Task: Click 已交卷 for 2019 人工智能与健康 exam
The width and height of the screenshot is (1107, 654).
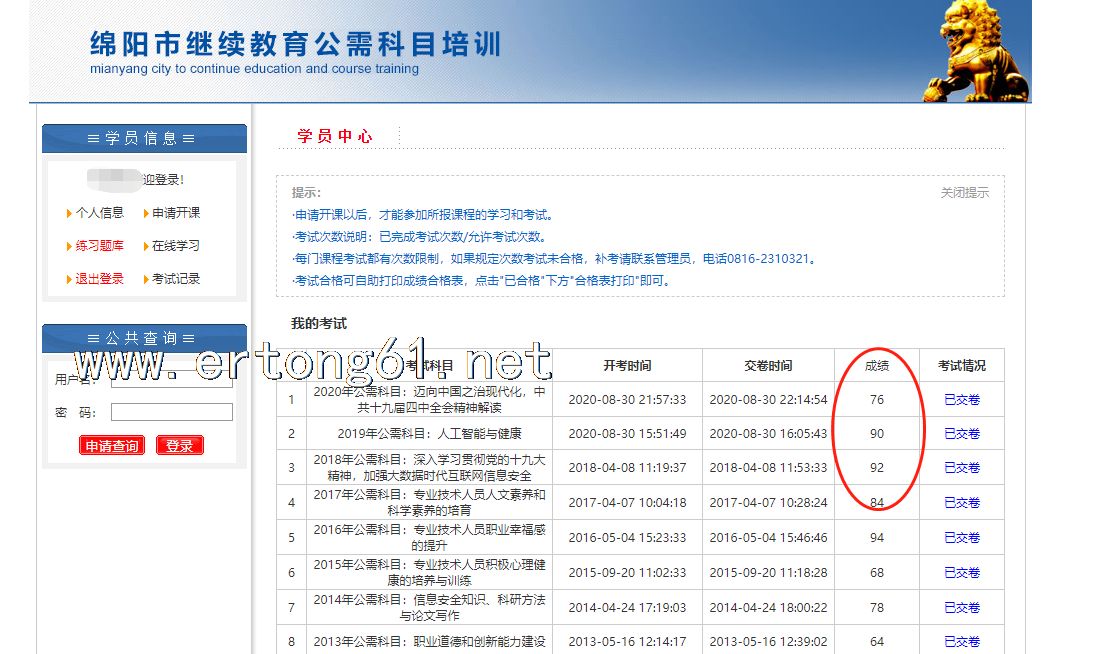Action: 962,434
